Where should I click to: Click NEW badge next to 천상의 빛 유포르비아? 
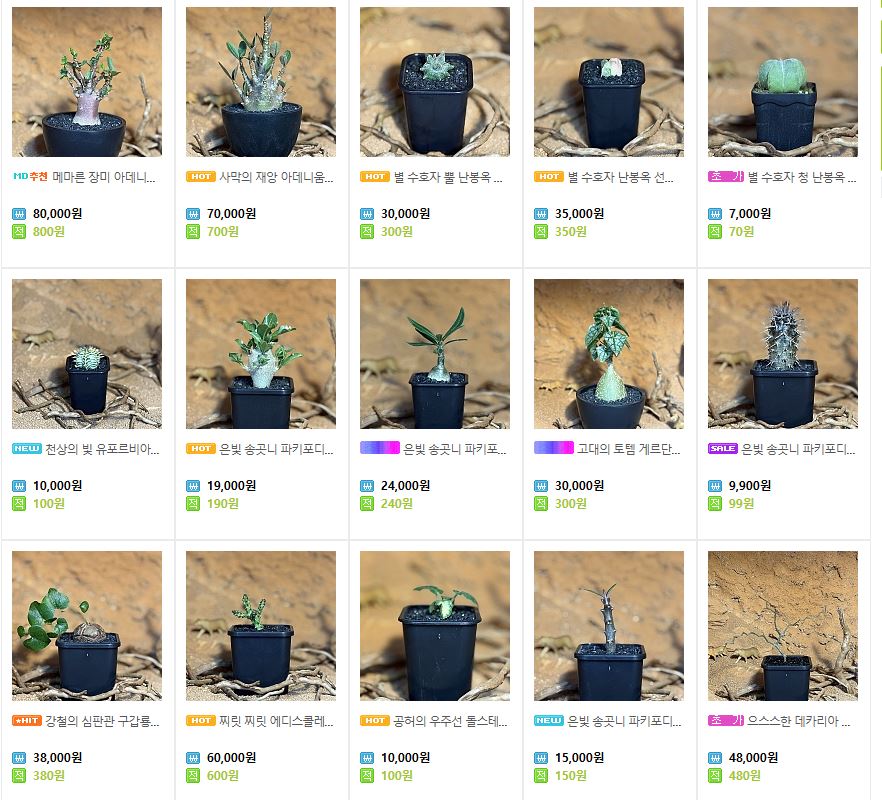point(27,448)
